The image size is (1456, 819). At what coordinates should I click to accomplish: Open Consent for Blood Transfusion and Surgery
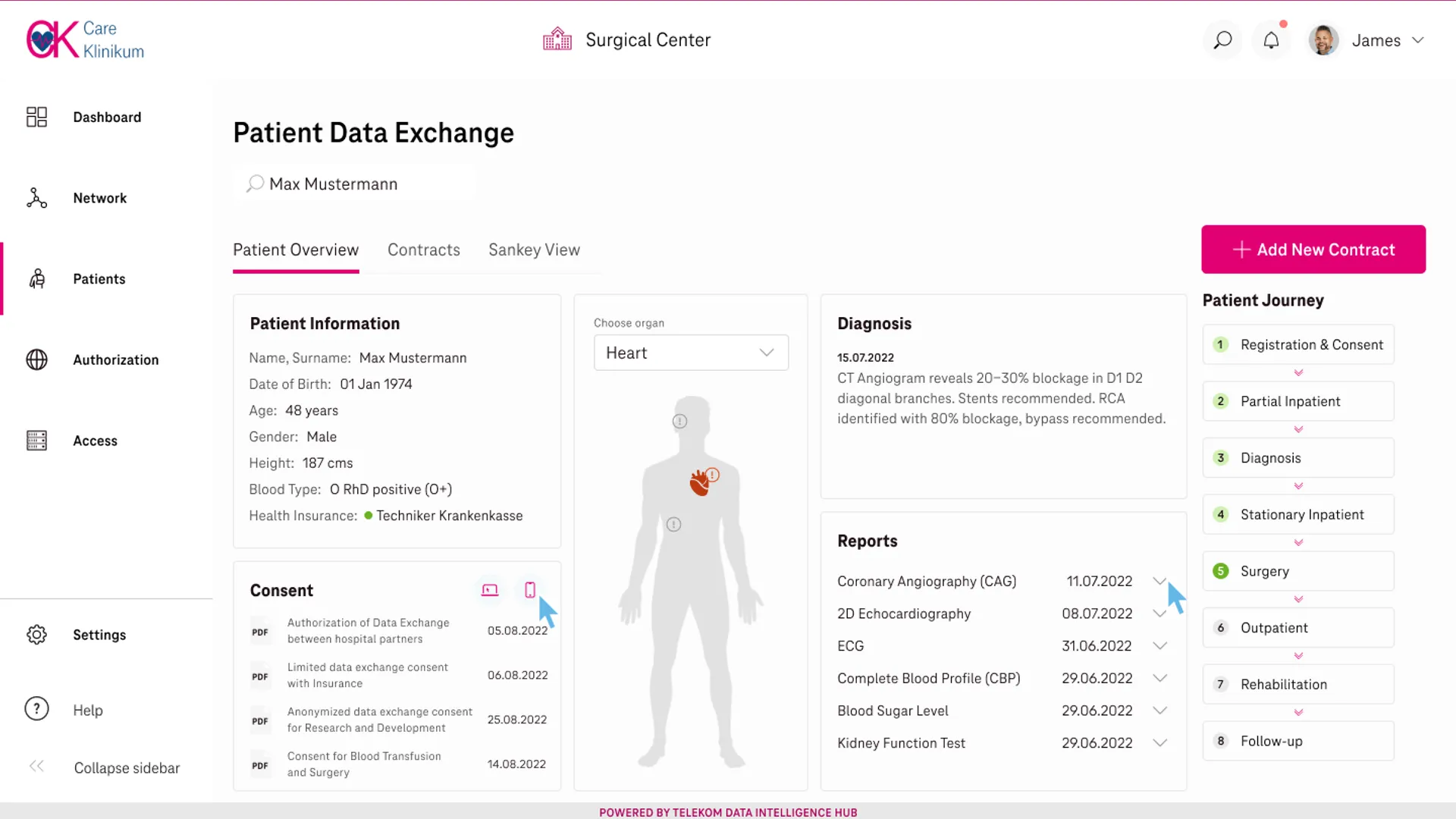[364, 764]
